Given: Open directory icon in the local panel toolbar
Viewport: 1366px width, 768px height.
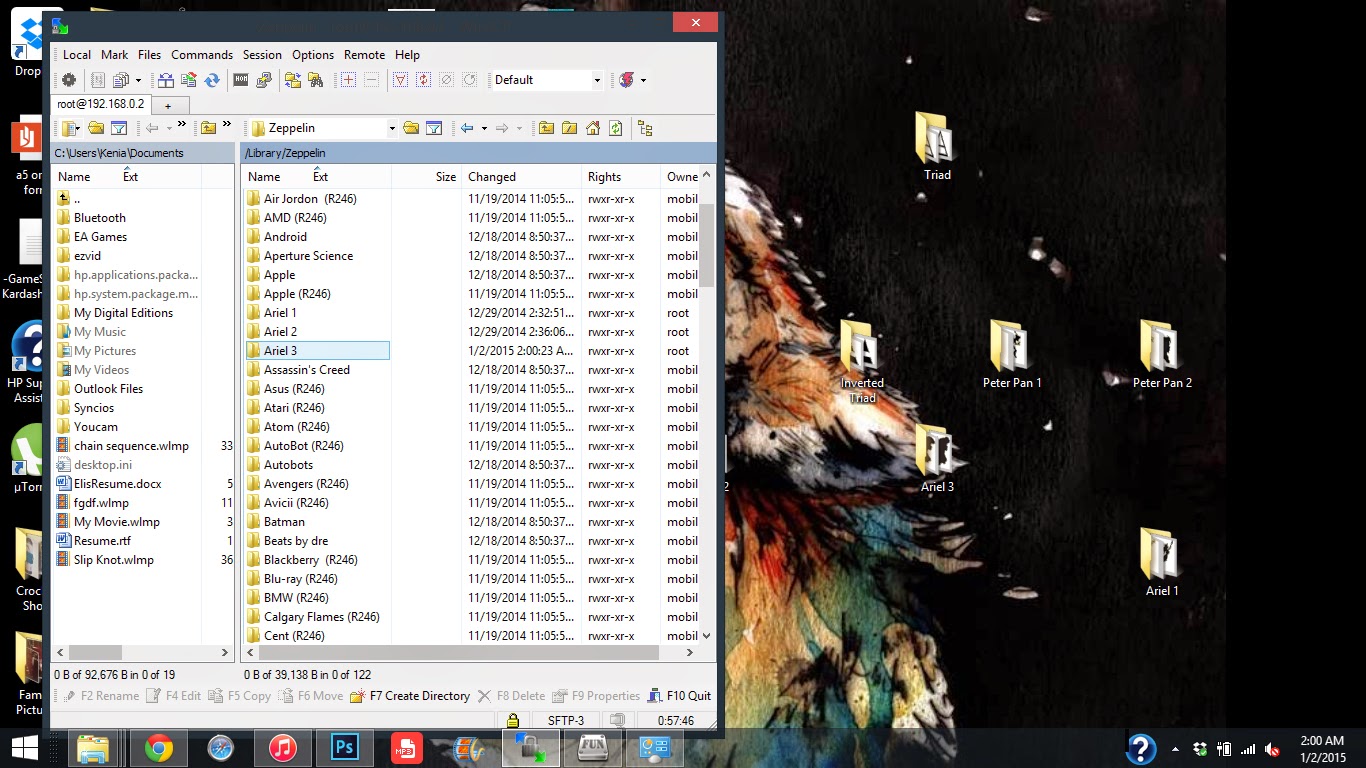Looking at the screenshot, I should click(x=96, y=128).
